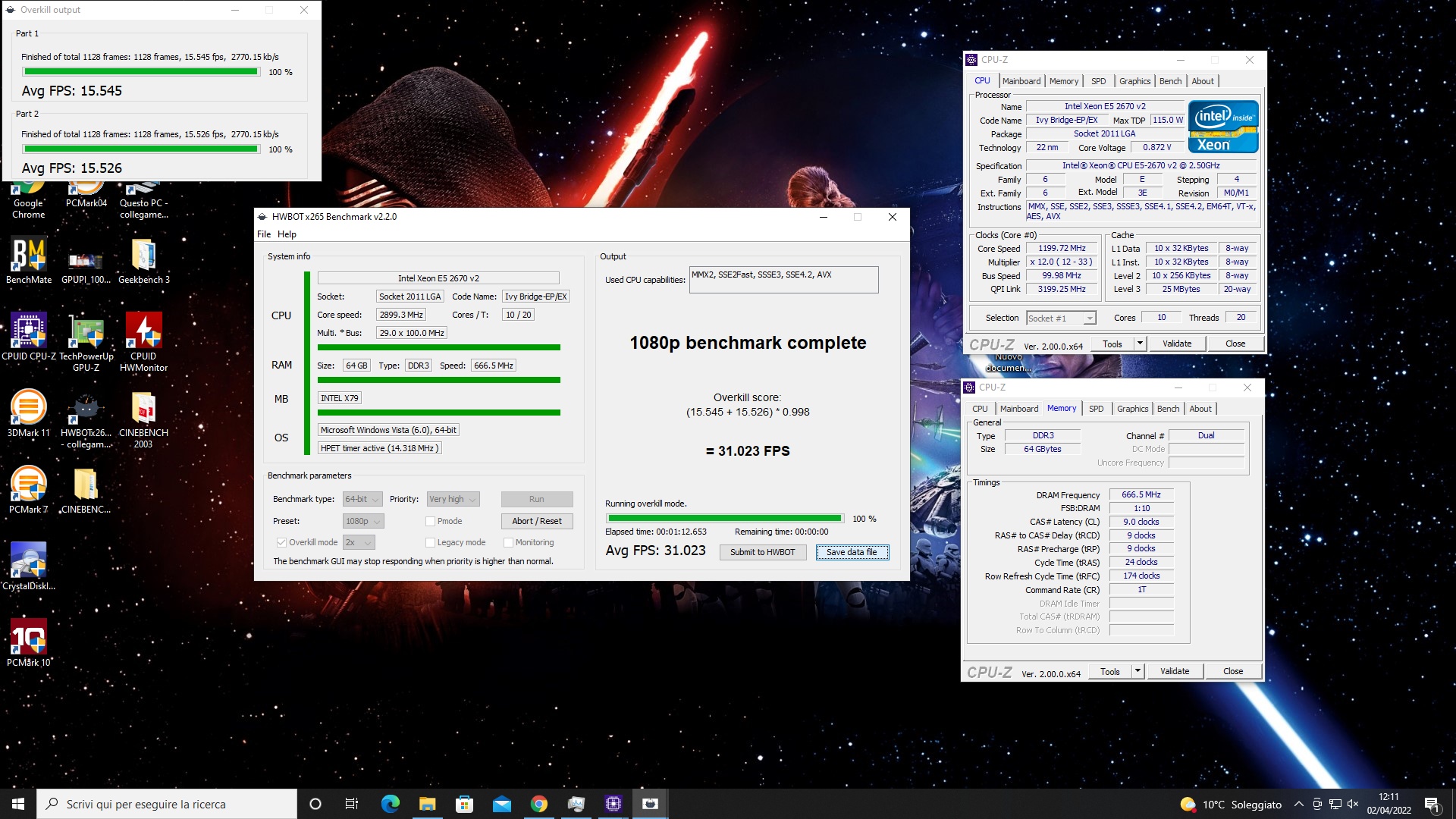Click the overkill mode 100% progress bar

(x=724, y=519)
